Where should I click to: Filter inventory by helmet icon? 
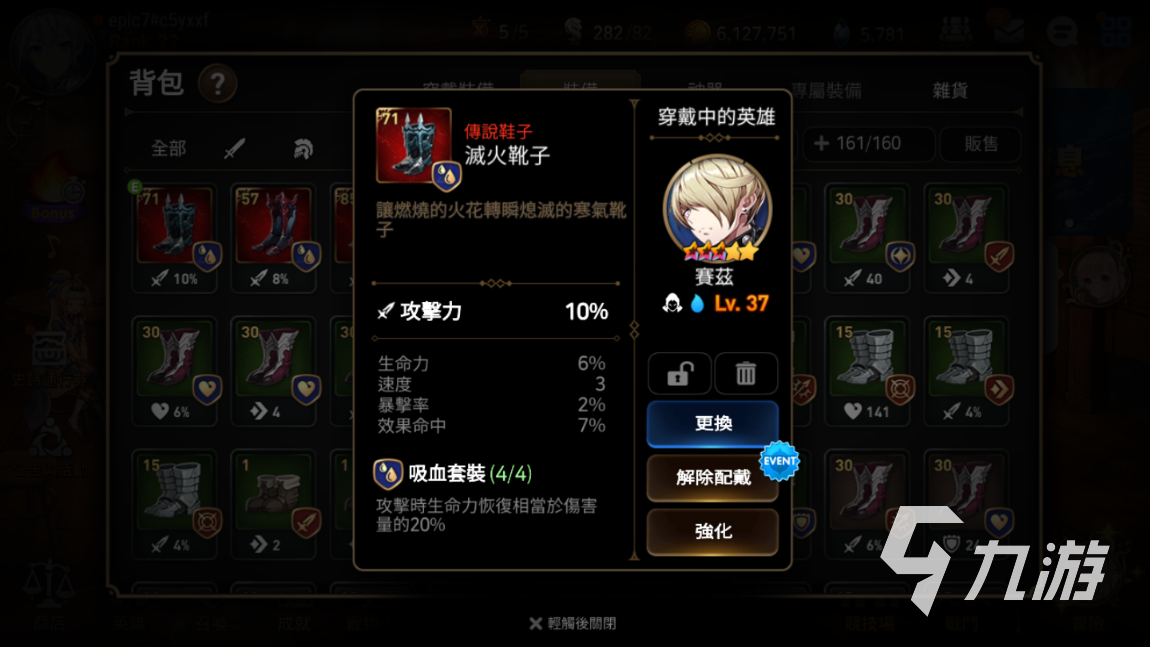click(x=303, y=149)
